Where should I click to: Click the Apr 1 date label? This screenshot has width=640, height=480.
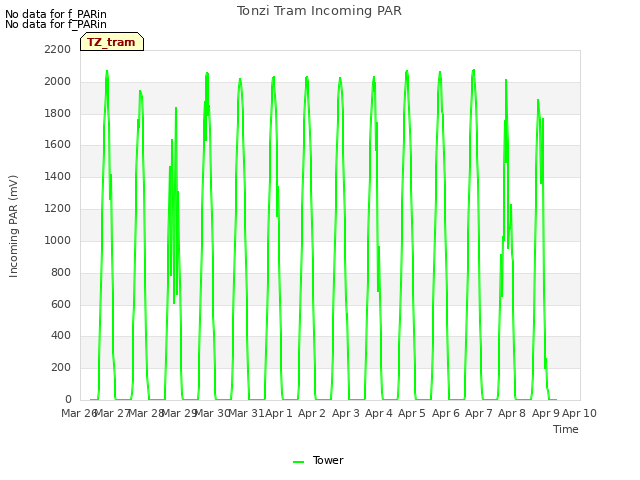tap(279, 413)
